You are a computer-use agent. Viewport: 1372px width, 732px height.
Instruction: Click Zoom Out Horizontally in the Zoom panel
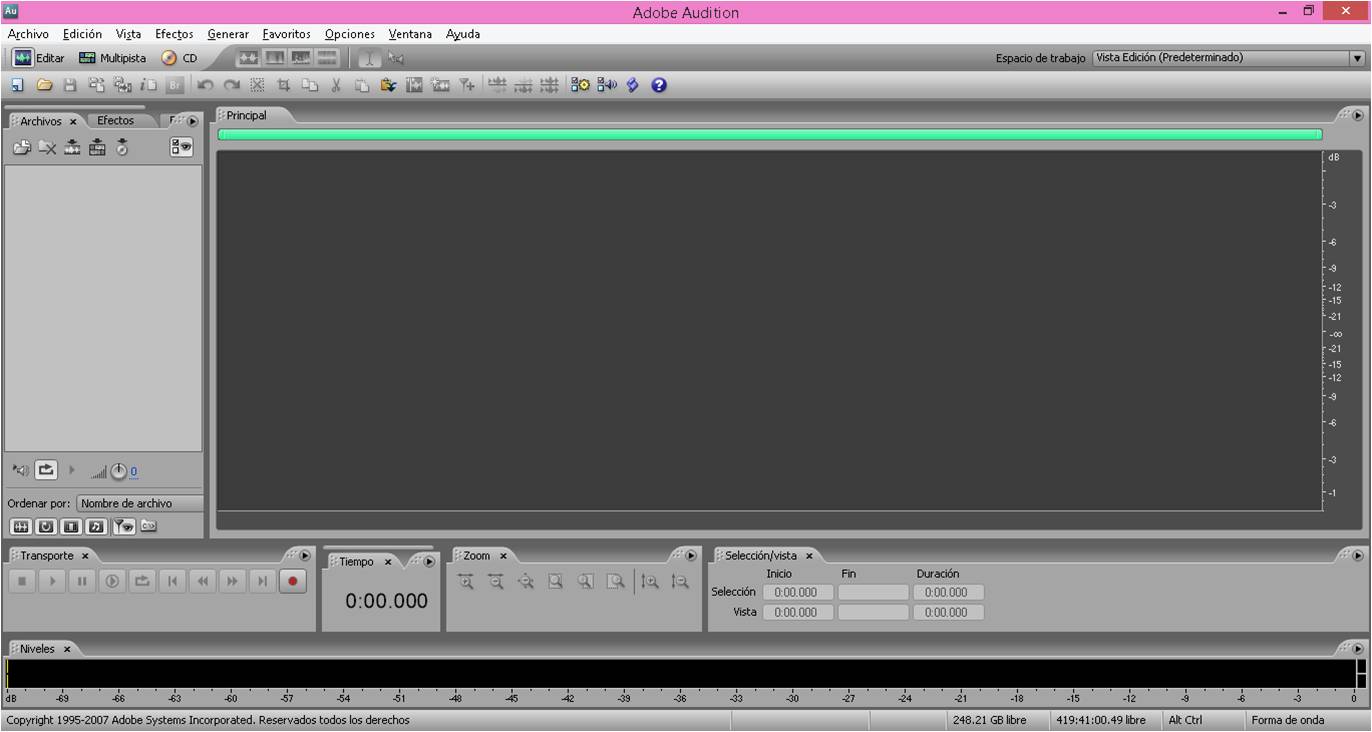[x=495, y=581]
